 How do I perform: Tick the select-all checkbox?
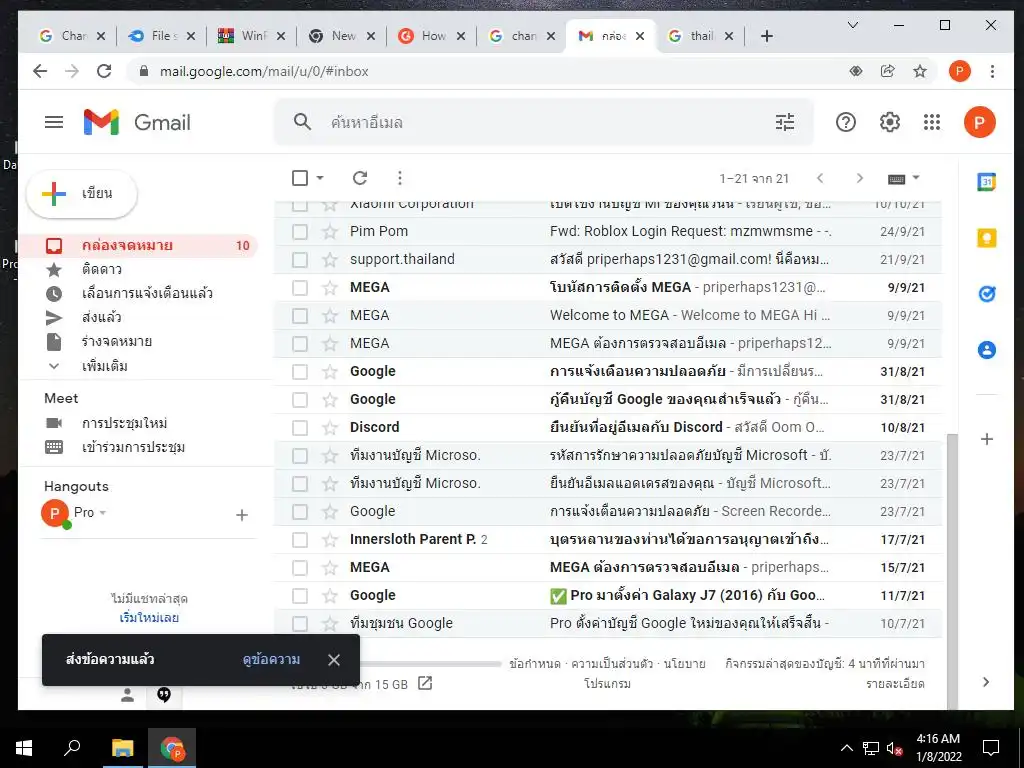click(300, 178)
